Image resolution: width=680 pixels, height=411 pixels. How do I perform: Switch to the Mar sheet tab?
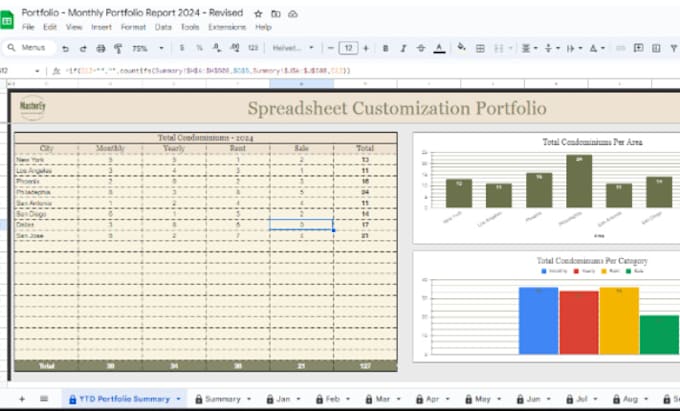(x=382, y=399)
